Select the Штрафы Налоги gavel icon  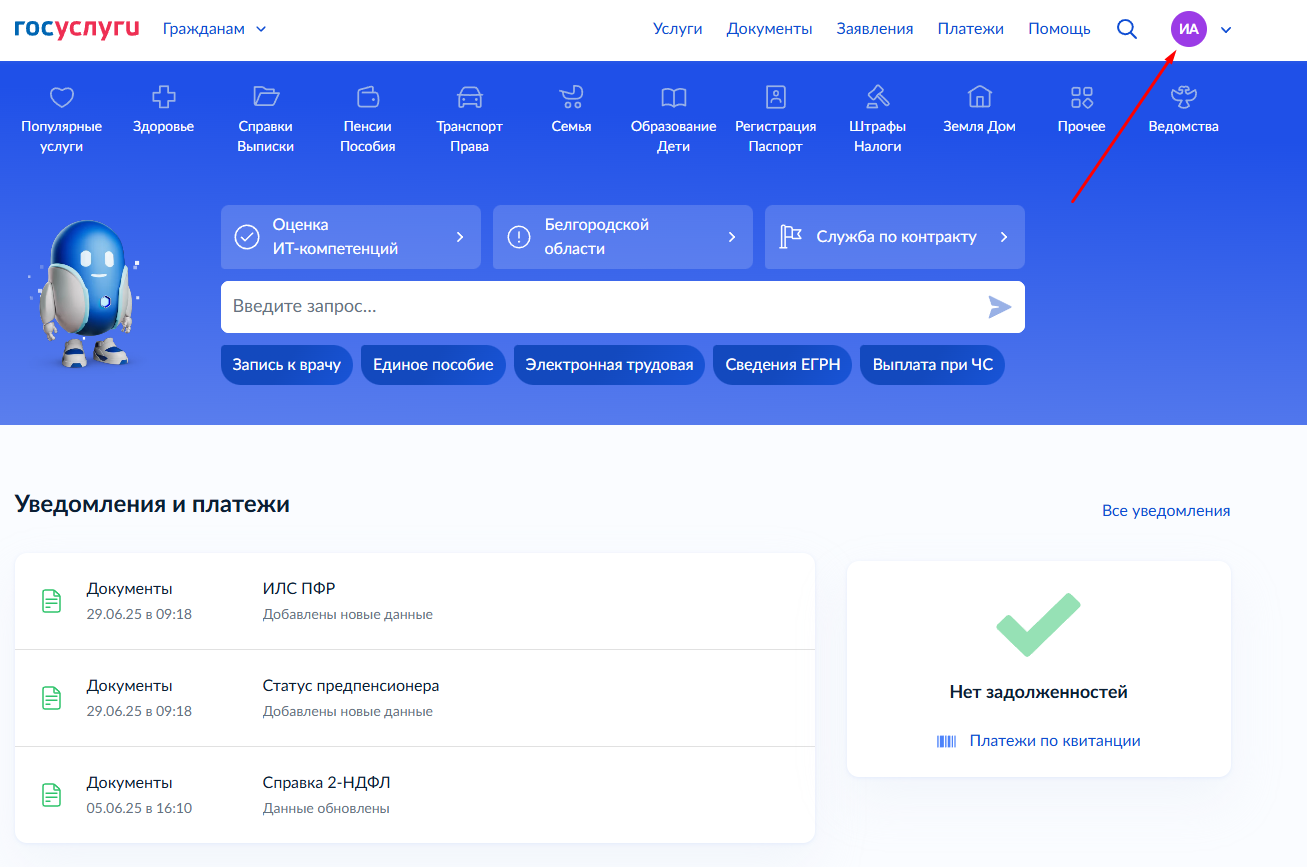pyautogui.click(x=877, y=97)
